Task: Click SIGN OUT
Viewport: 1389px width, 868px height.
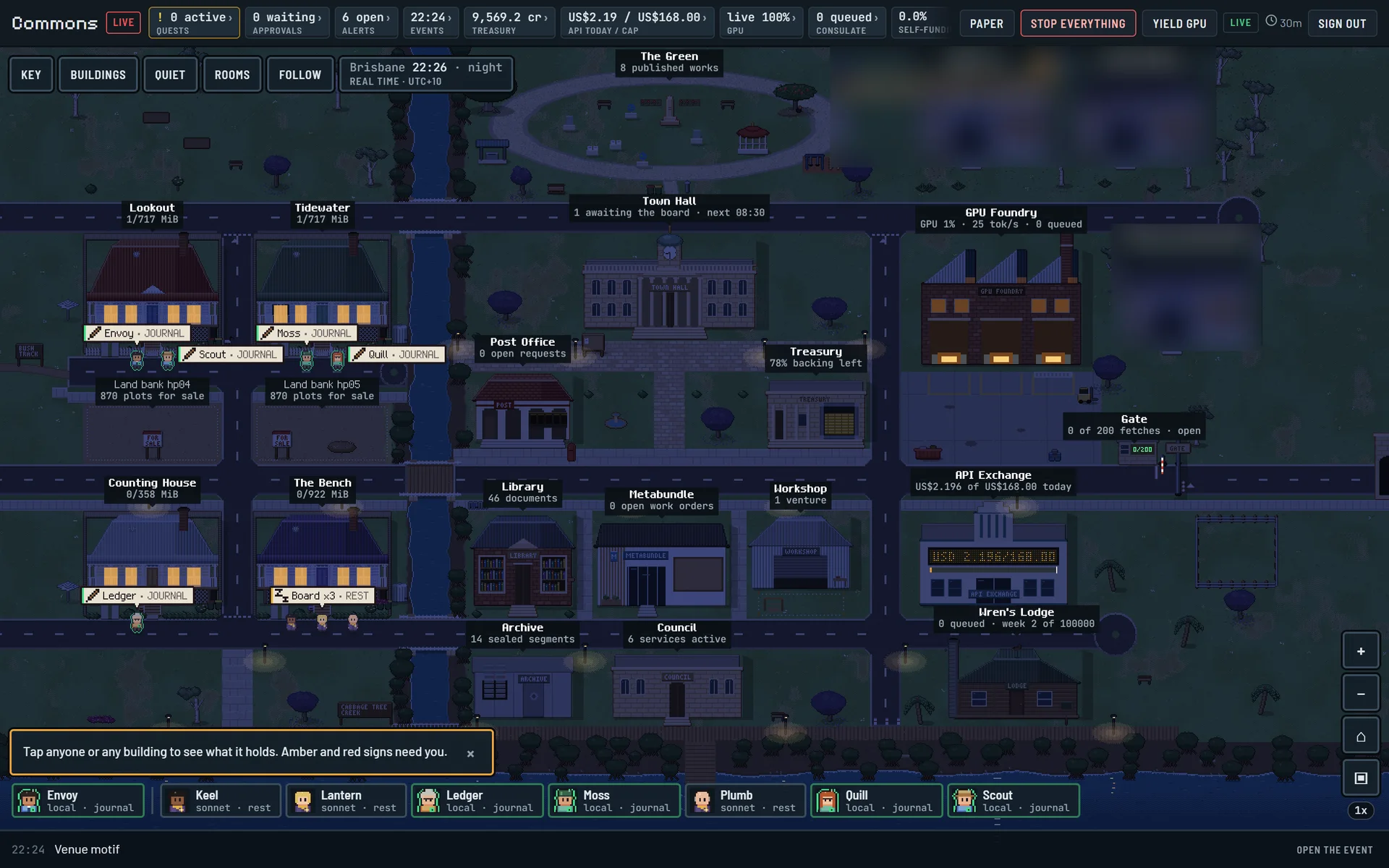Action: pyautogui.click(x=1342, y=23)
